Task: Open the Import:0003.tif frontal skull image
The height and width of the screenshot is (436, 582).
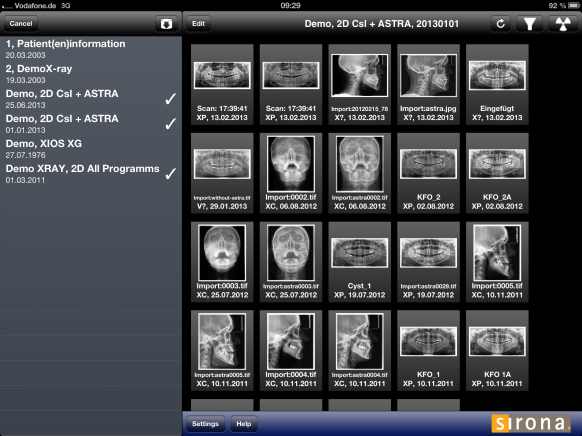Action: coord(222,262)
